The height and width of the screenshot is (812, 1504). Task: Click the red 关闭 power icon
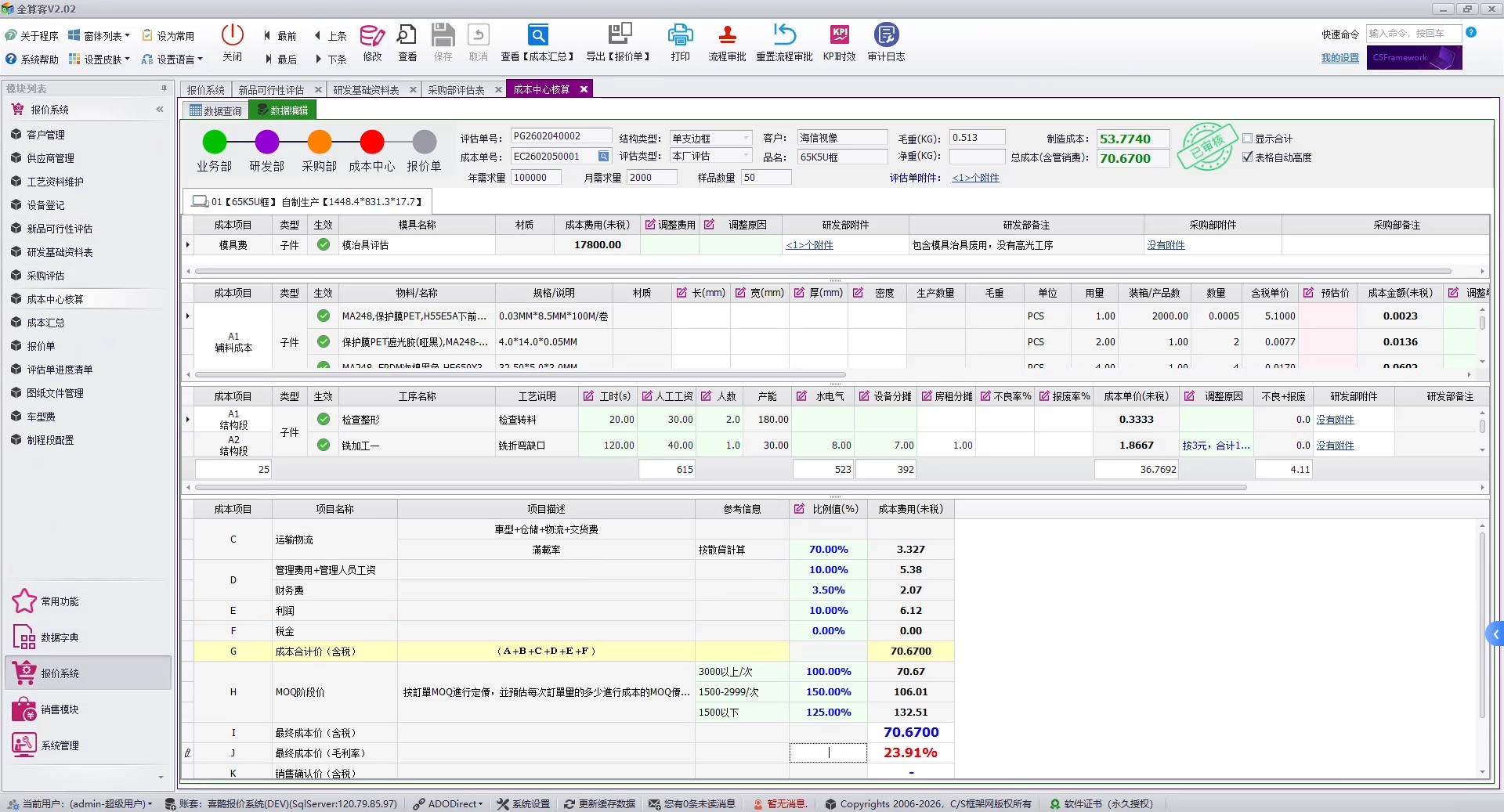(232, 34)
